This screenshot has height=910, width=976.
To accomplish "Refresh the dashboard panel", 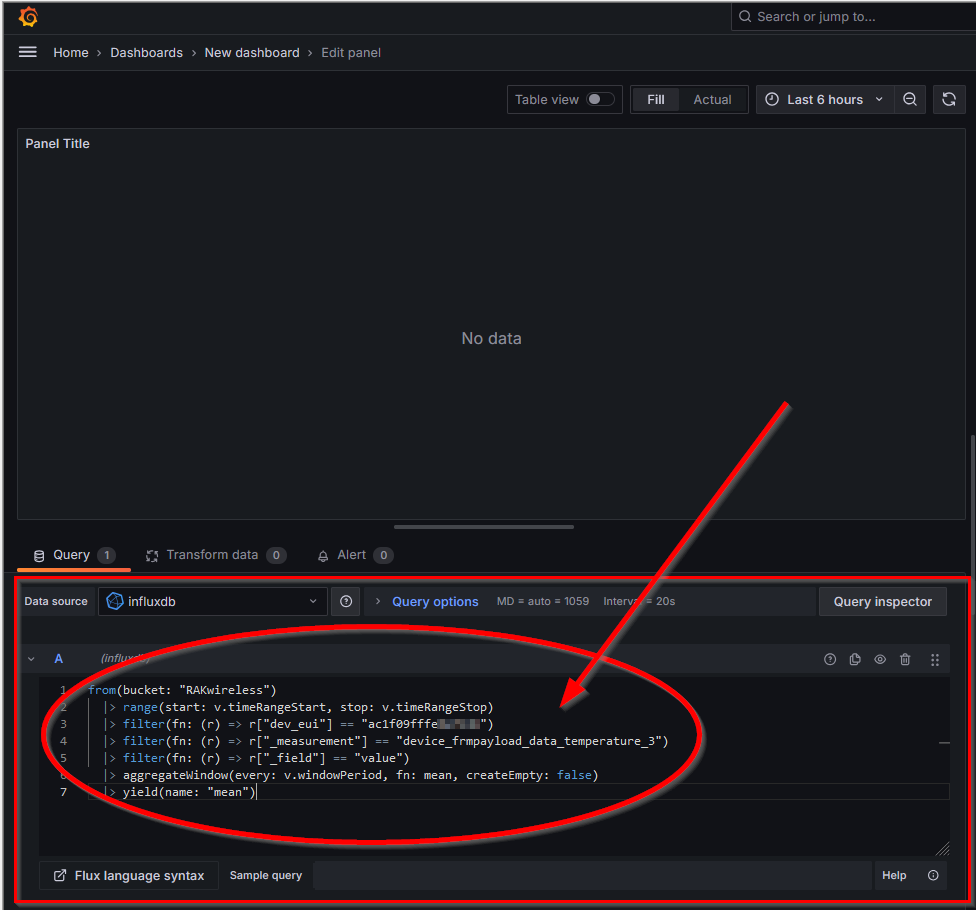I will coord(949,99).
